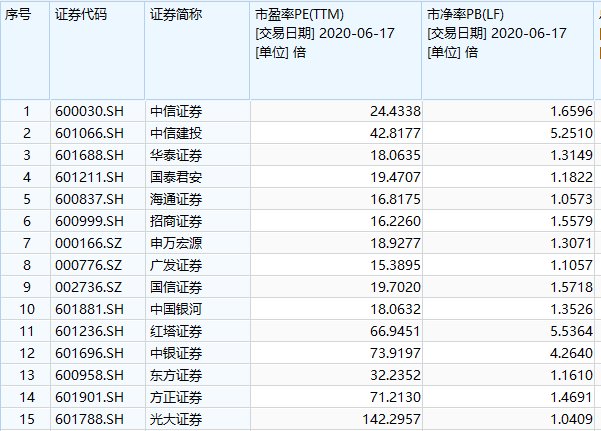
Task: Click PB value 1.0409
Action: point(571,419)
